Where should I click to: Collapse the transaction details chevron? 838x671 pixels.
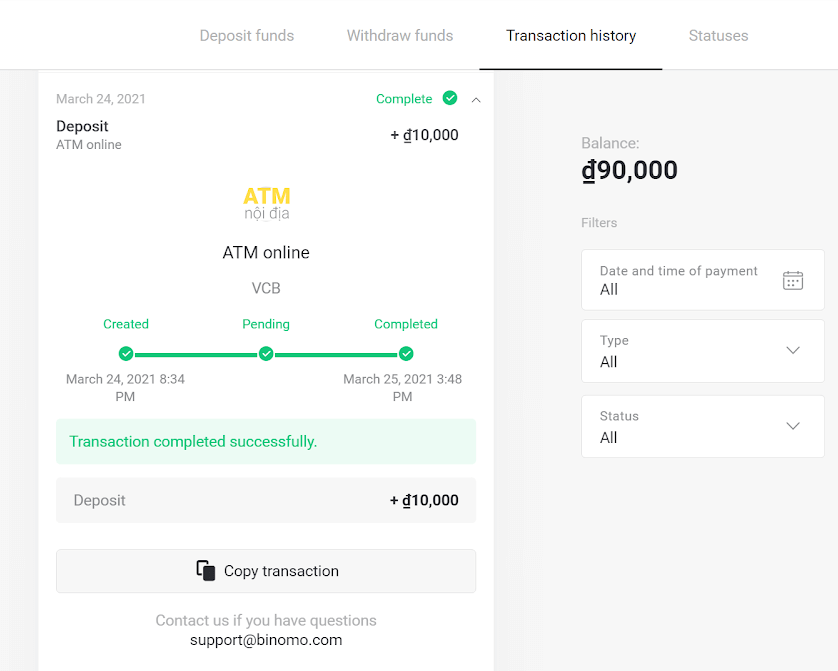[x=476, y=99]
